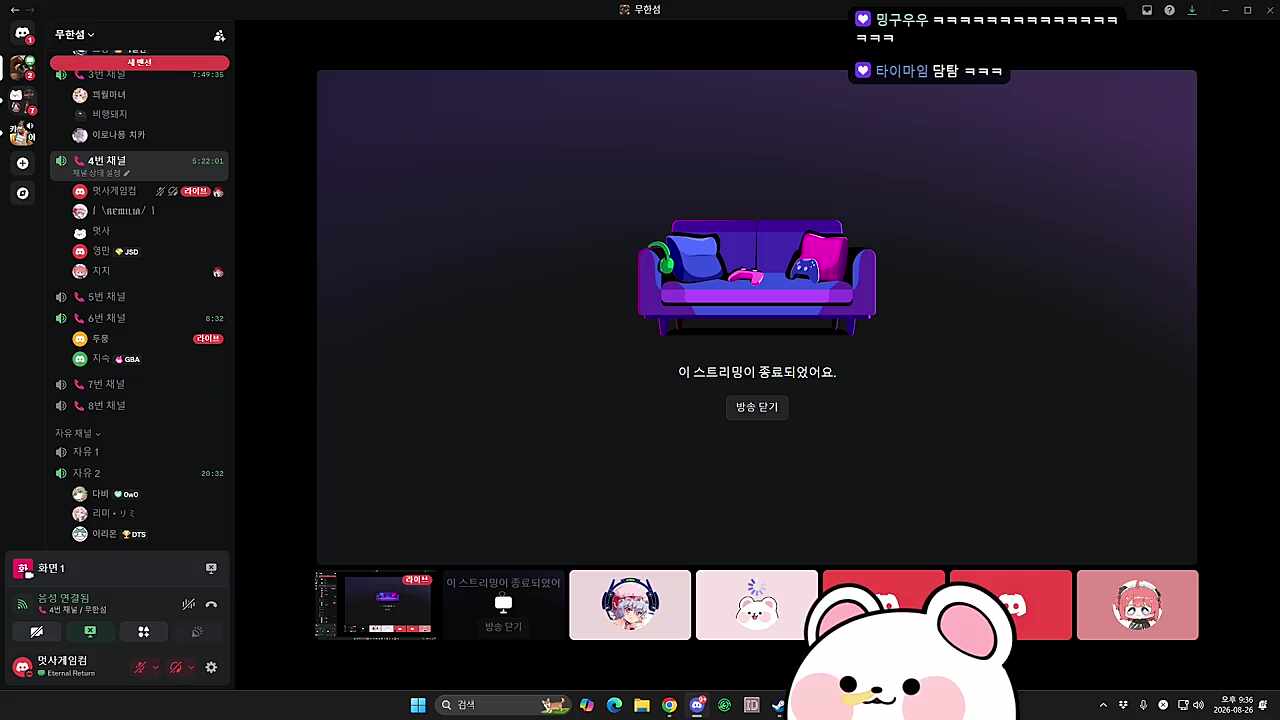Toggle the camera on or off

click(x=36, y=632)
